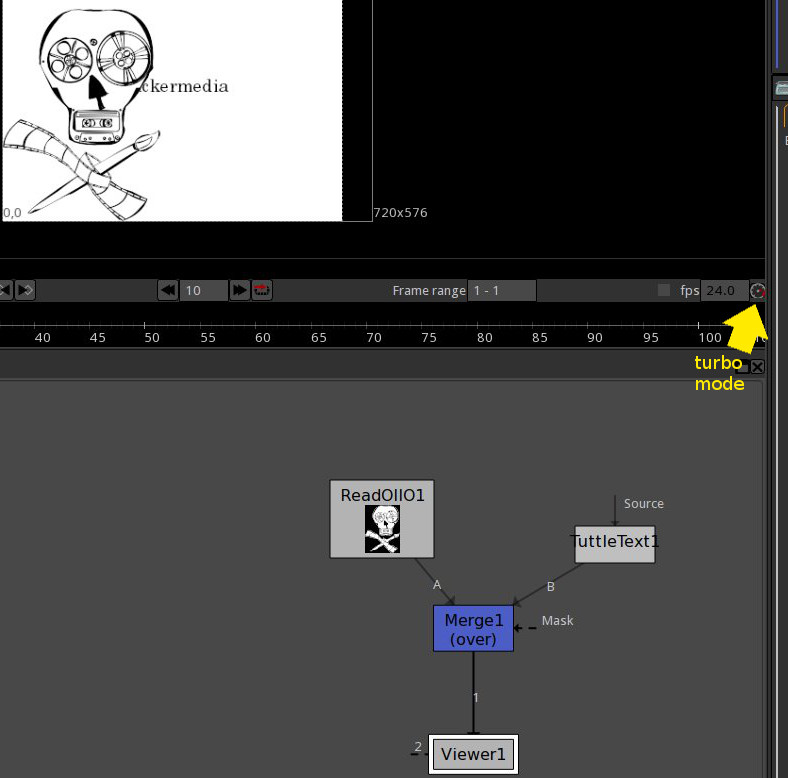Click the Source input arrow above TuttleText1

pos(615,510)
